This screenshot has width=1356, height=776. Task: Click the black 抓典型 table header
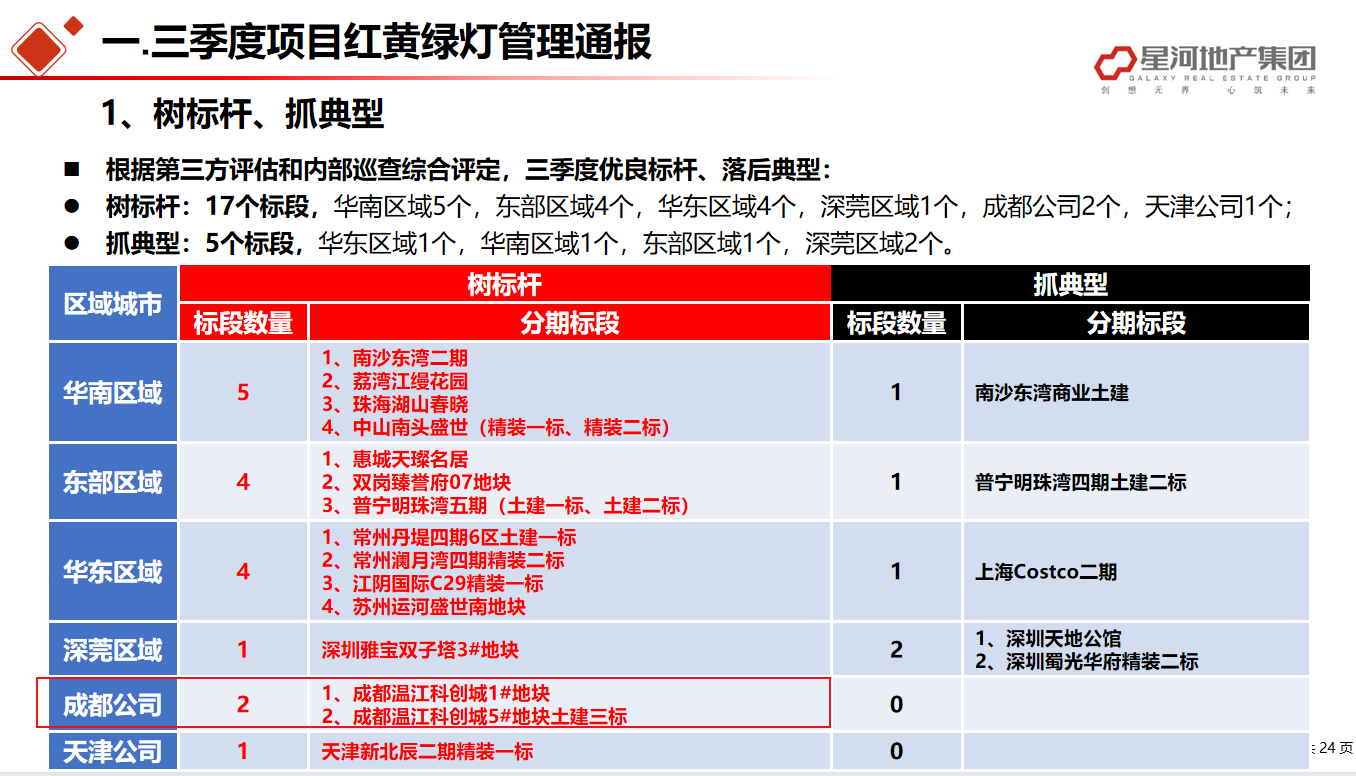pos(1070,284)
